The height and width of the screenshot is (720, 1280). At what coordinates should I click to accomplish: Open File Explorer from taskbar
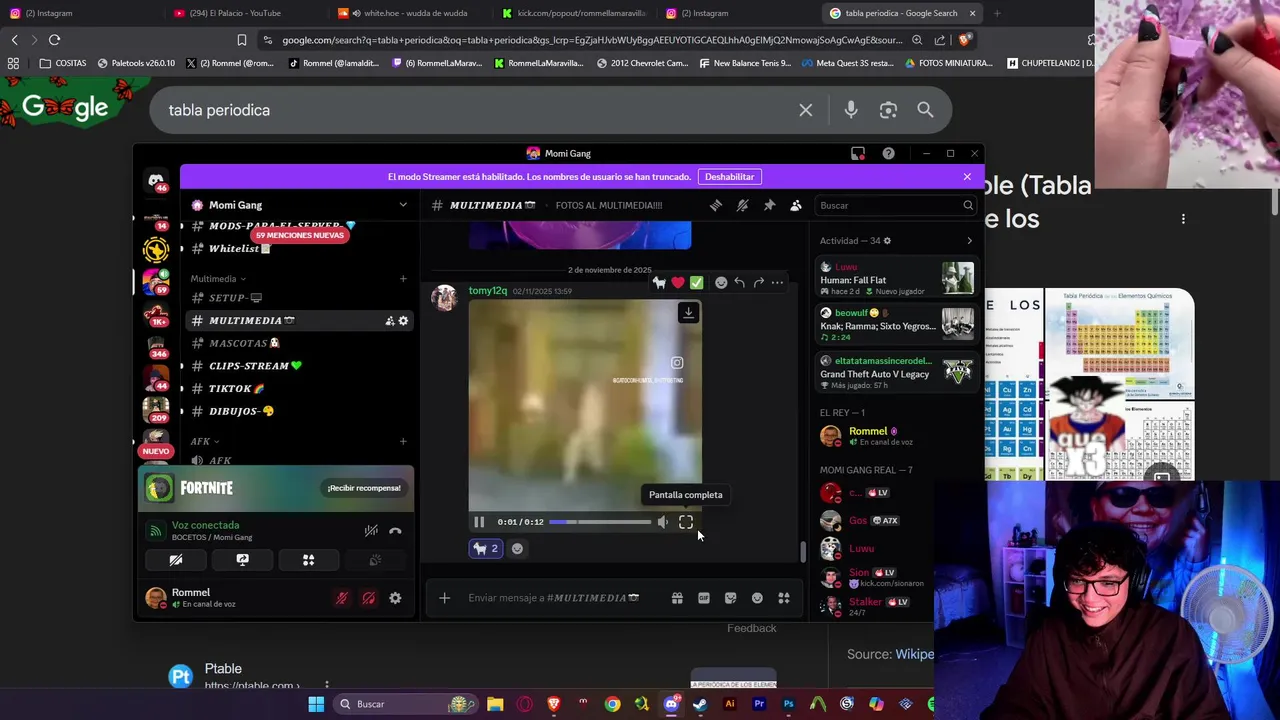pyautogui.click(x=495, y=704)
